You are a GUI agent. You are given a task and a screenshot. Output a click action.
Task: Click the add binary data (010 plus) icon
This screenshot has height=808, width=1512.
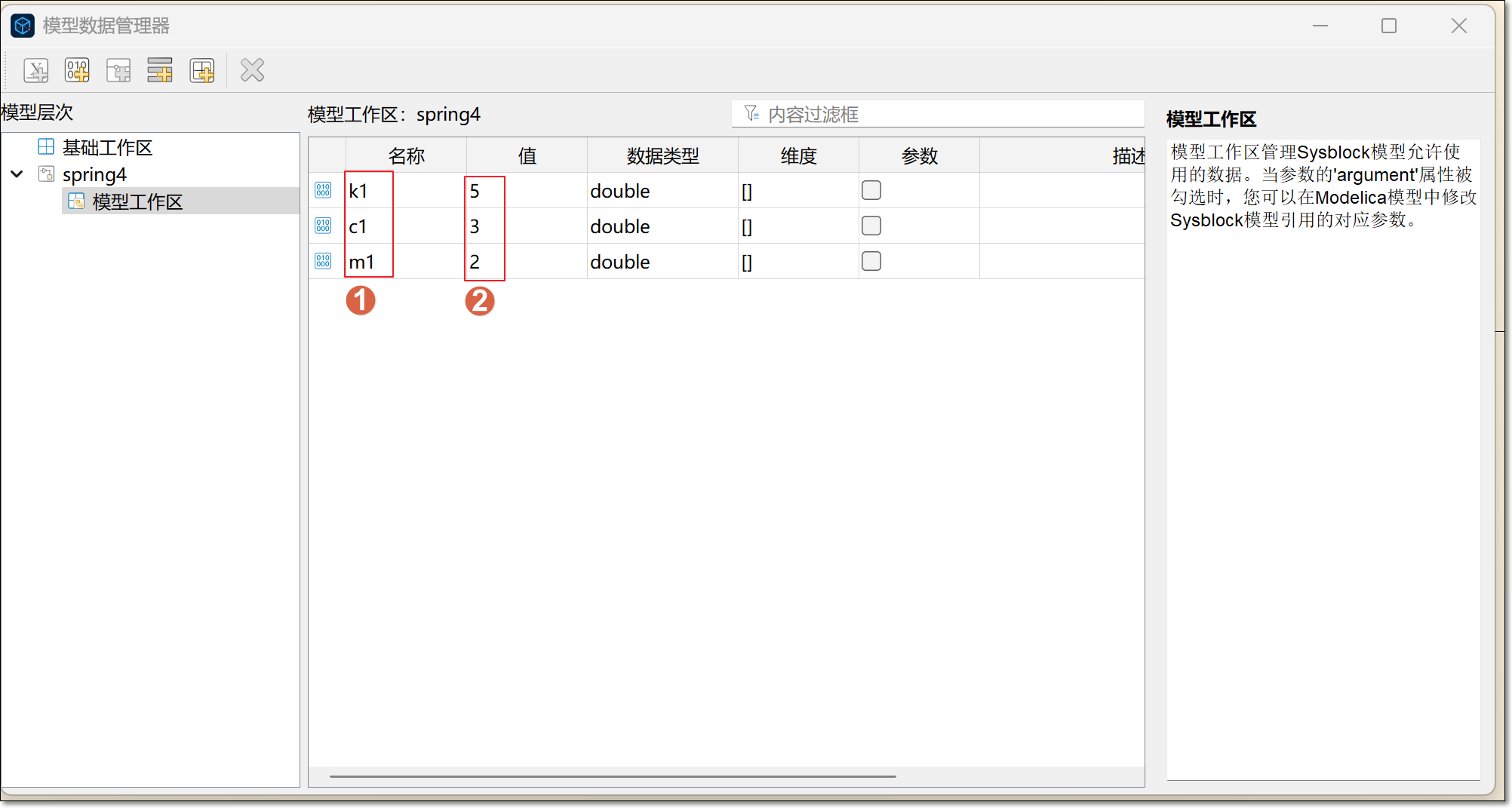click(77, 71)
